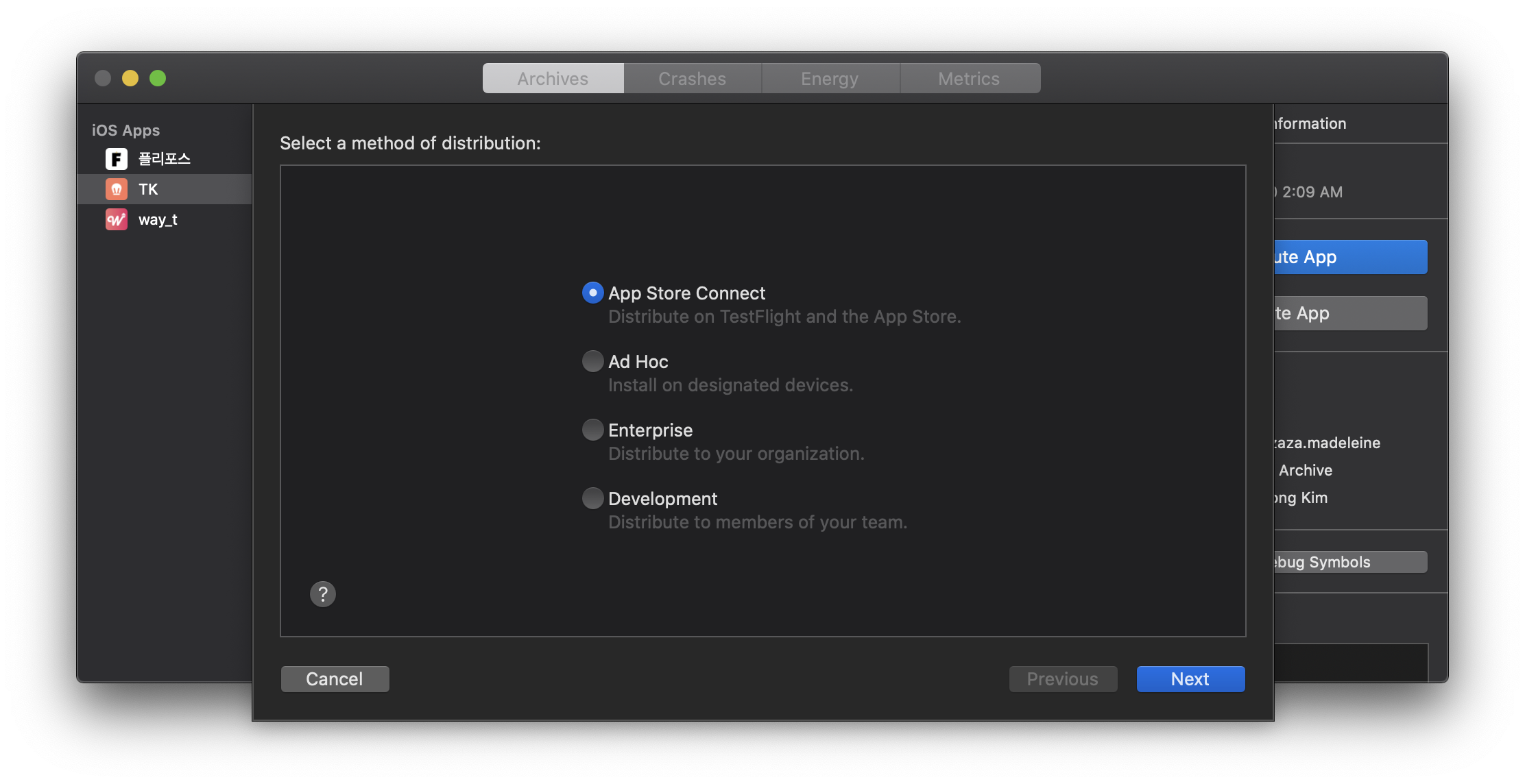Go to the Metrics tab
Viewport: 1525px width, 784px height.
(x=969, y=79)
